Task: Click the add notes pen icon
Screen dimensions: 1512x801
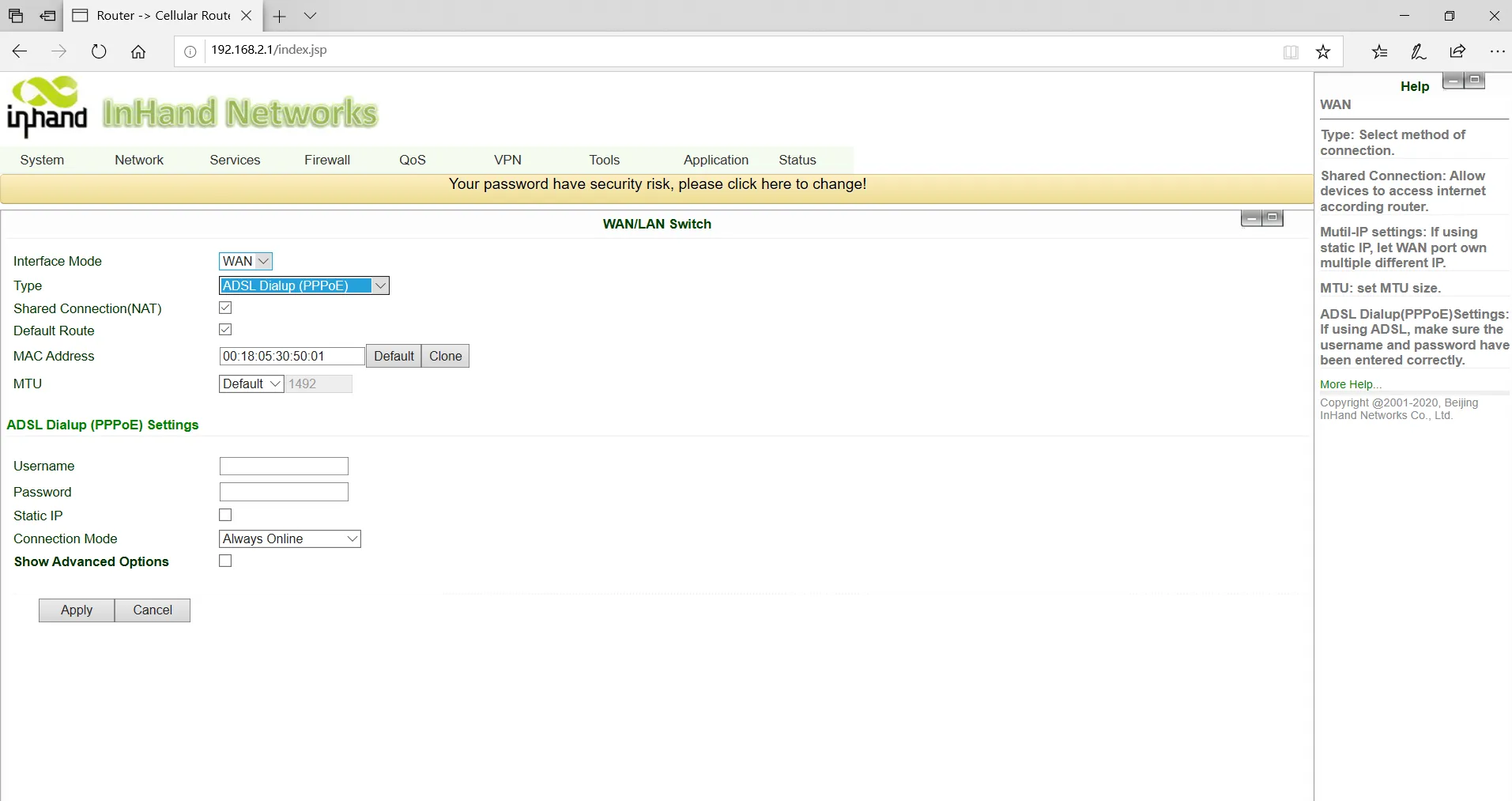Action: [x=1419, y=51]
